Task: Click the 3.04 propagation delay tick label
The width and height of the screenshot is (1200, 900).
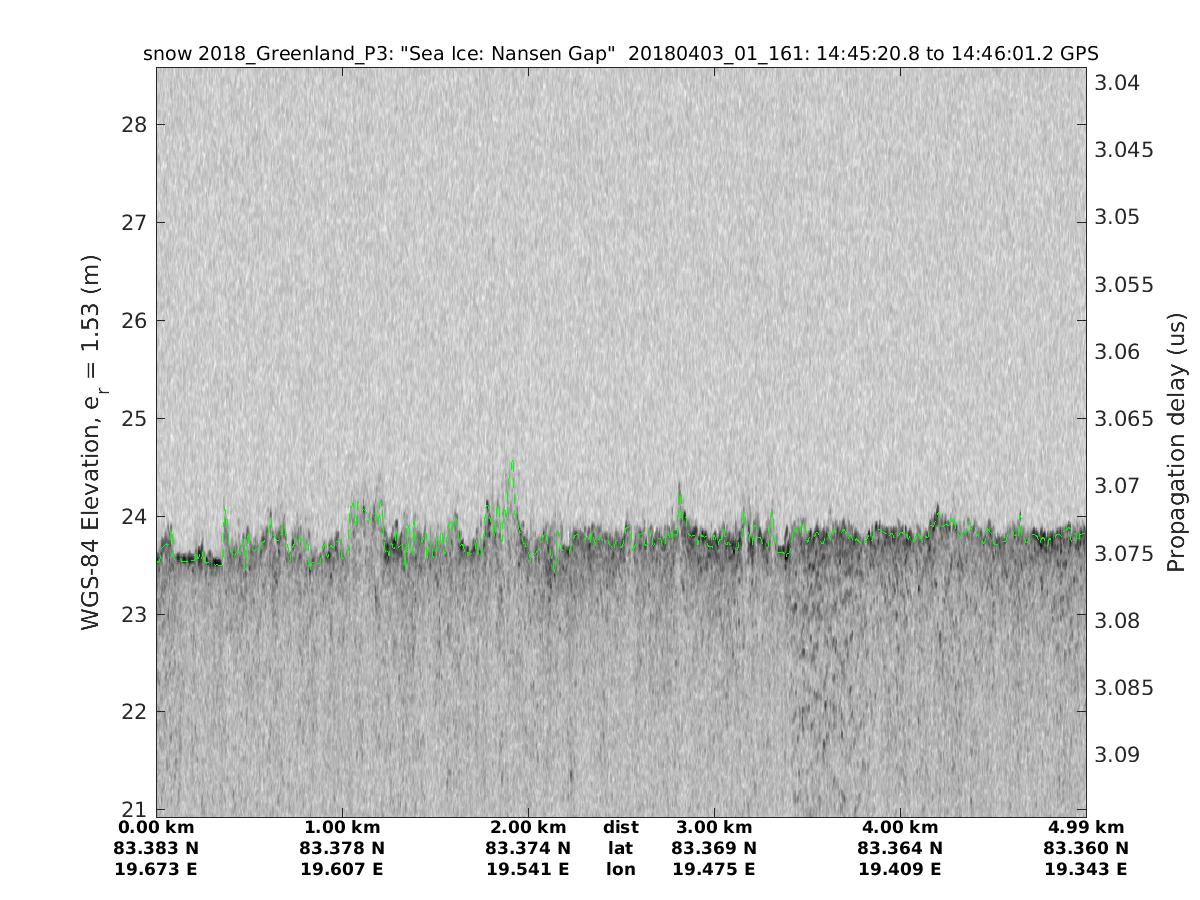Action: [1116, 82]
